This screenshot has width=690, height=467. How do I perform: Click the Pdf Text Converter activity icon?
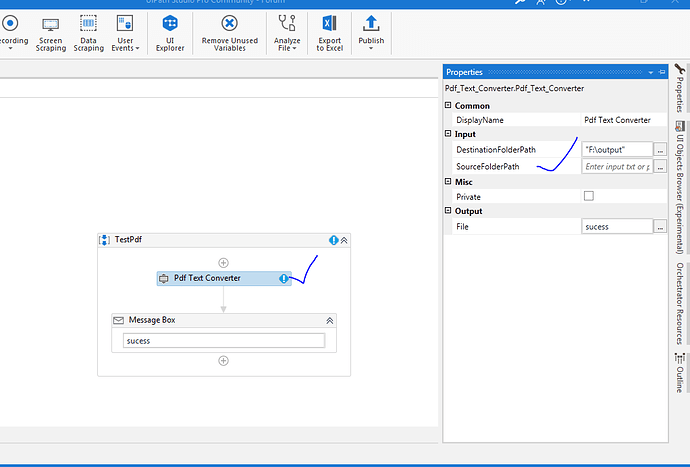point(164,279)
